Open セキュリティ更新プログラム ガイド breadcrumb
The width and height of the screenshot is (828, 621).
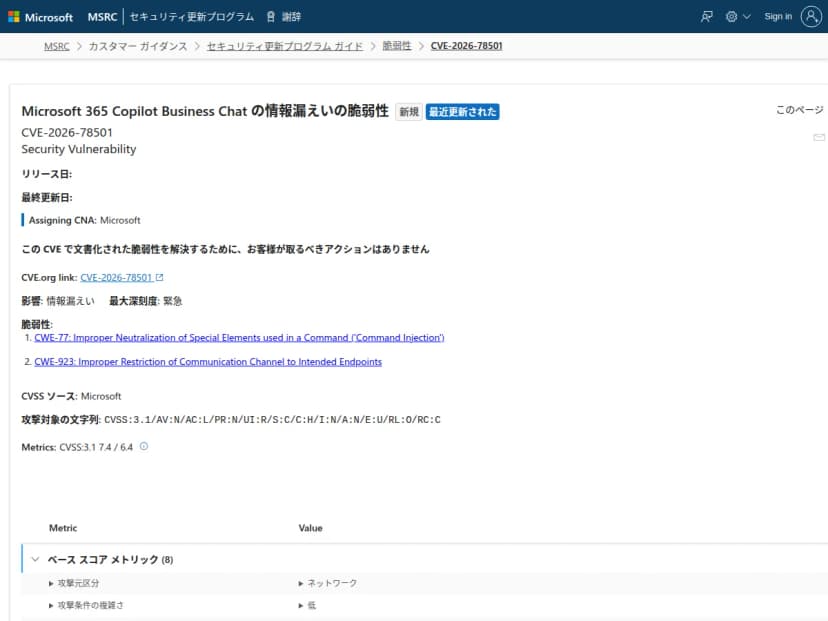tap(285, 46)
